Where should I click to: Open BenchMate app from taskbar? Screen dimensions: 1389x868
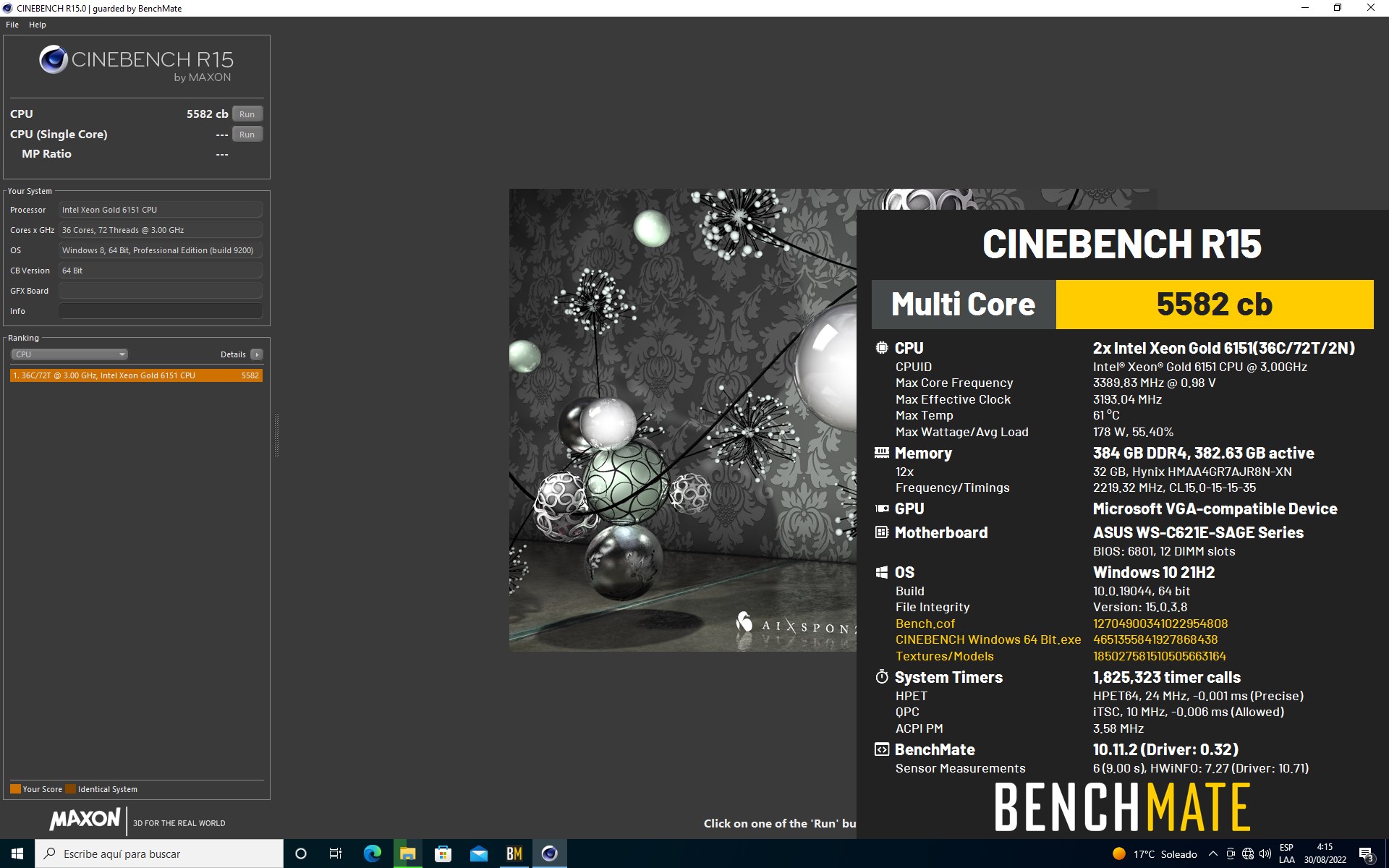pyautogui.click(x=514, y=854)
